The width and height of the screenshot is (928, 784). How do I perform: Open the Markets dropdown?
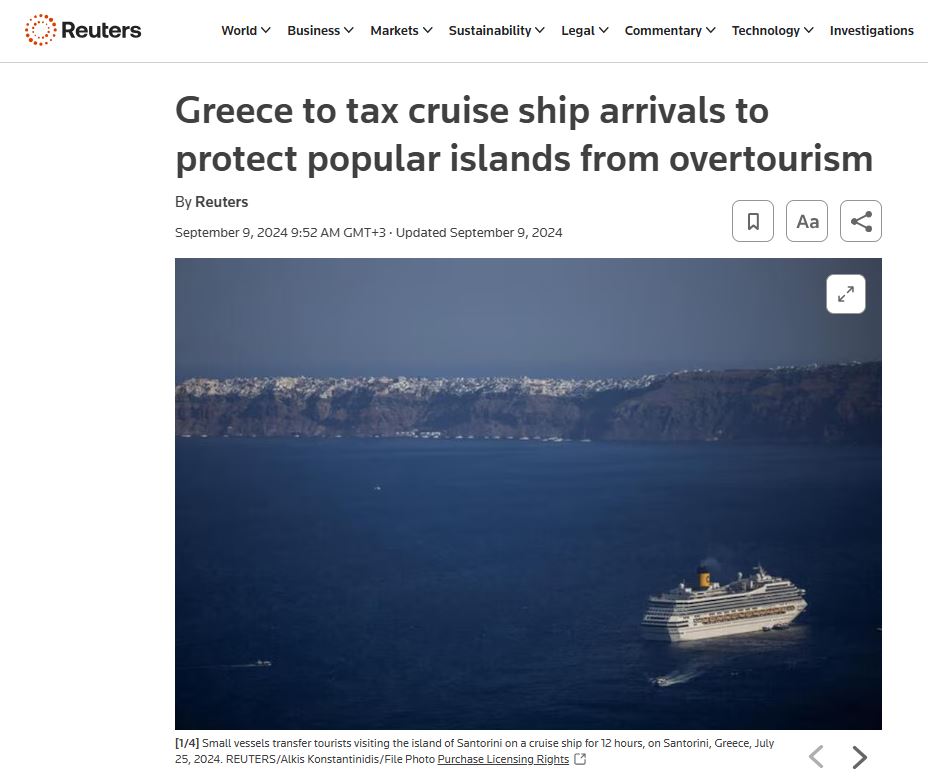[x=401, y=30]
